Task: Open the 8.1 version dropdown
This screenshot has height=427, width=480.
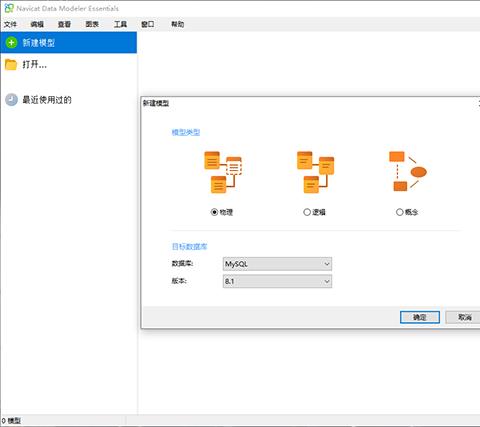Action: click(277, 281)
